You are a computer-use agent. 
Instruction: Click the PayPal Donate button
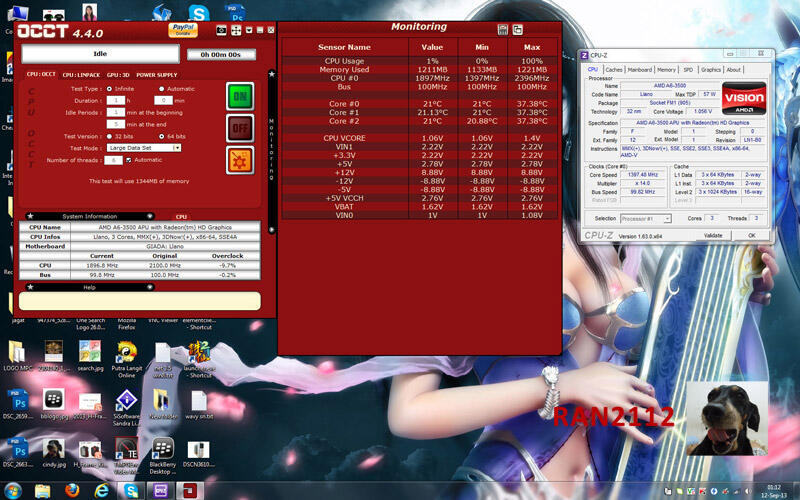183,30
